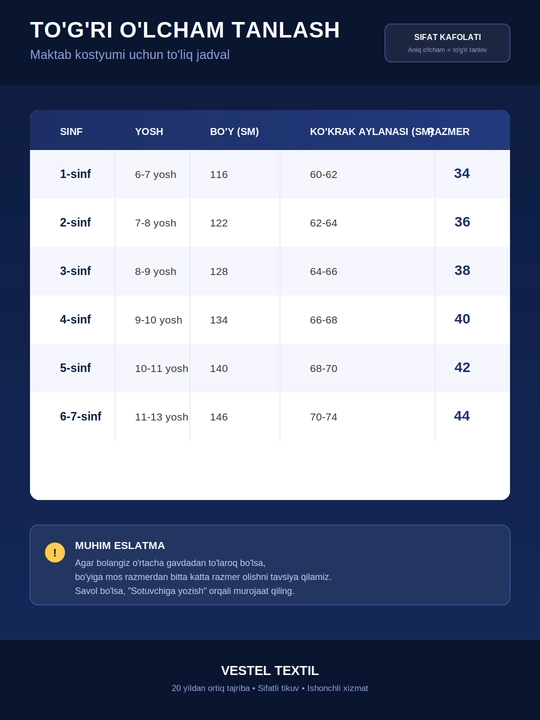Click the KO'KRAK AYLANASI column header
Viewport: 540px width, 720px height.
point(371,132)
